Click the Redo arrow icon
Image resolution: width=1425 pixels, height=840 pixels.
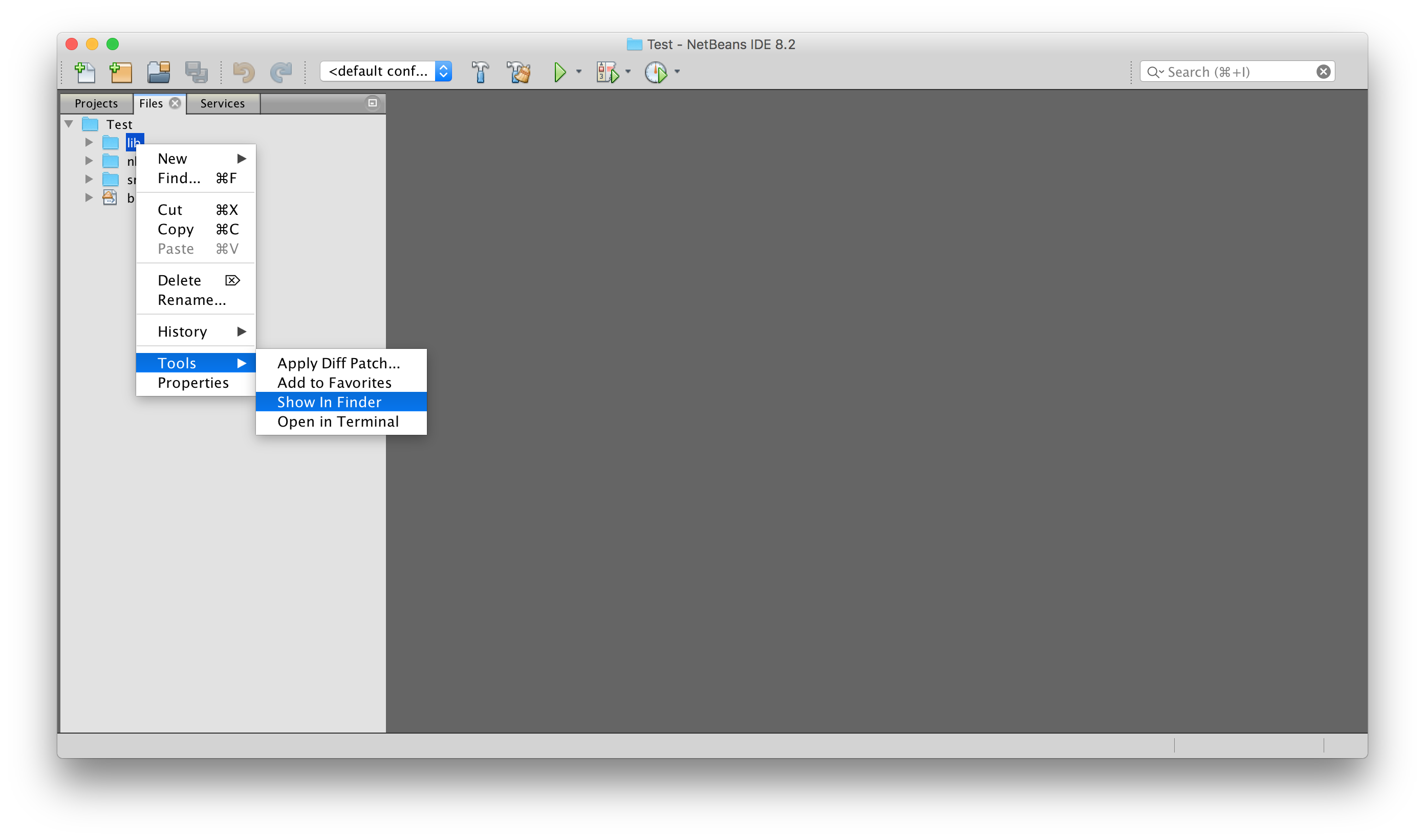tap(281, 72)
